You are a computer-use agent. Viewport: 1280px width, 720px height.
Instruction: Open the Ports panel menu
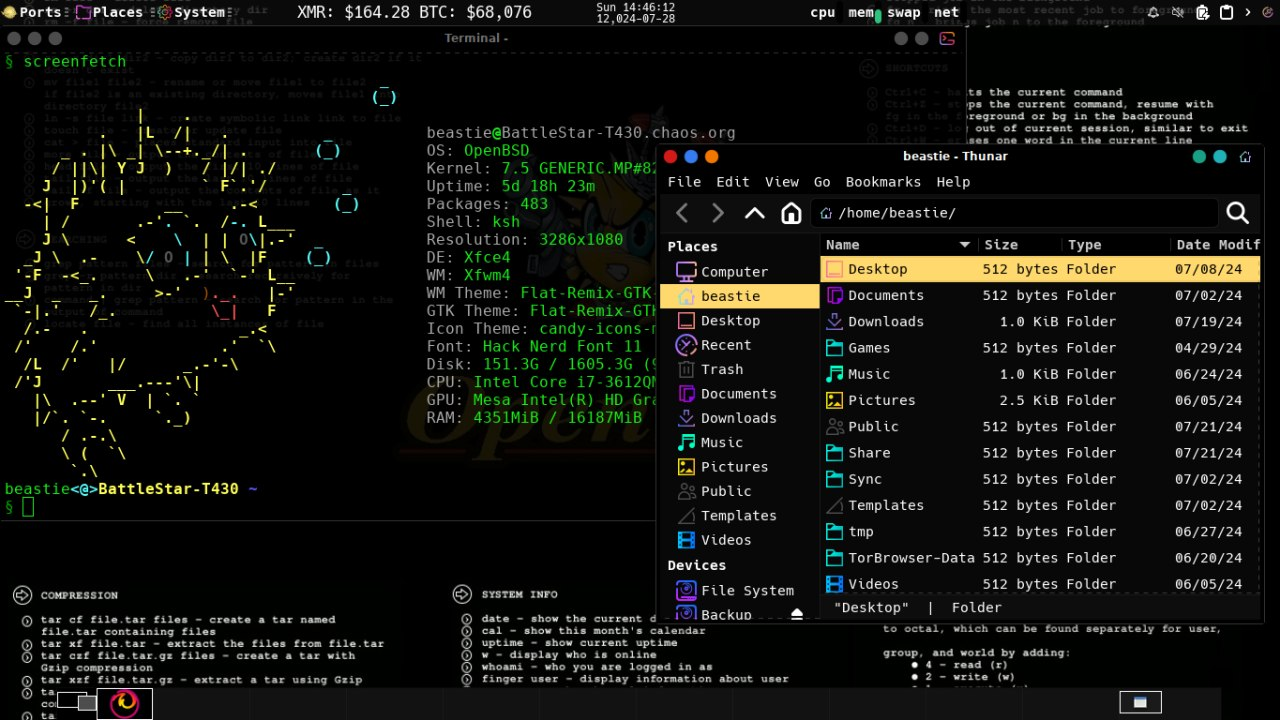coord(32,13)
